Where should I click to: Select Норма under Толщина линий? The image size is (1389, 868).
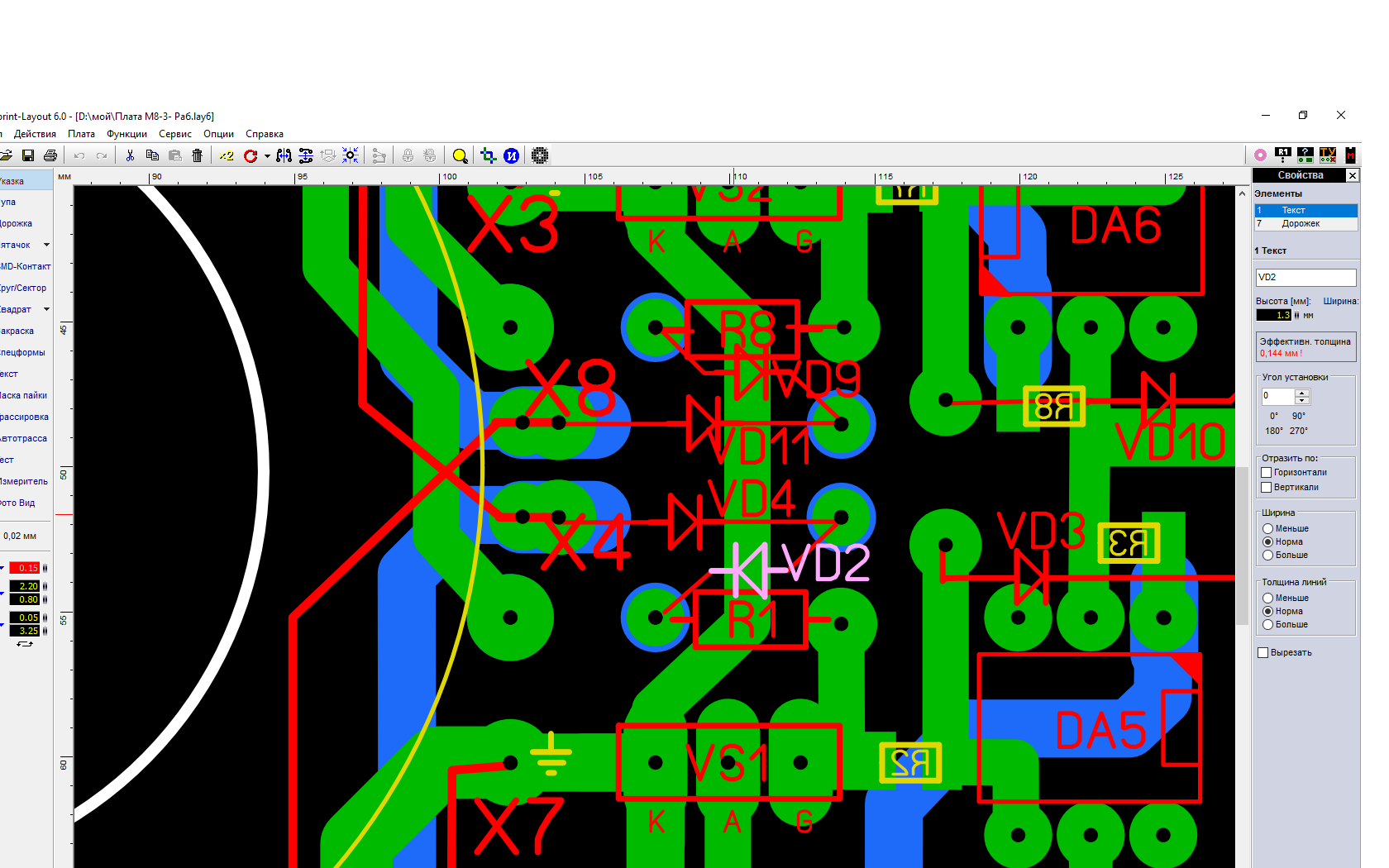click(1267, 611)
